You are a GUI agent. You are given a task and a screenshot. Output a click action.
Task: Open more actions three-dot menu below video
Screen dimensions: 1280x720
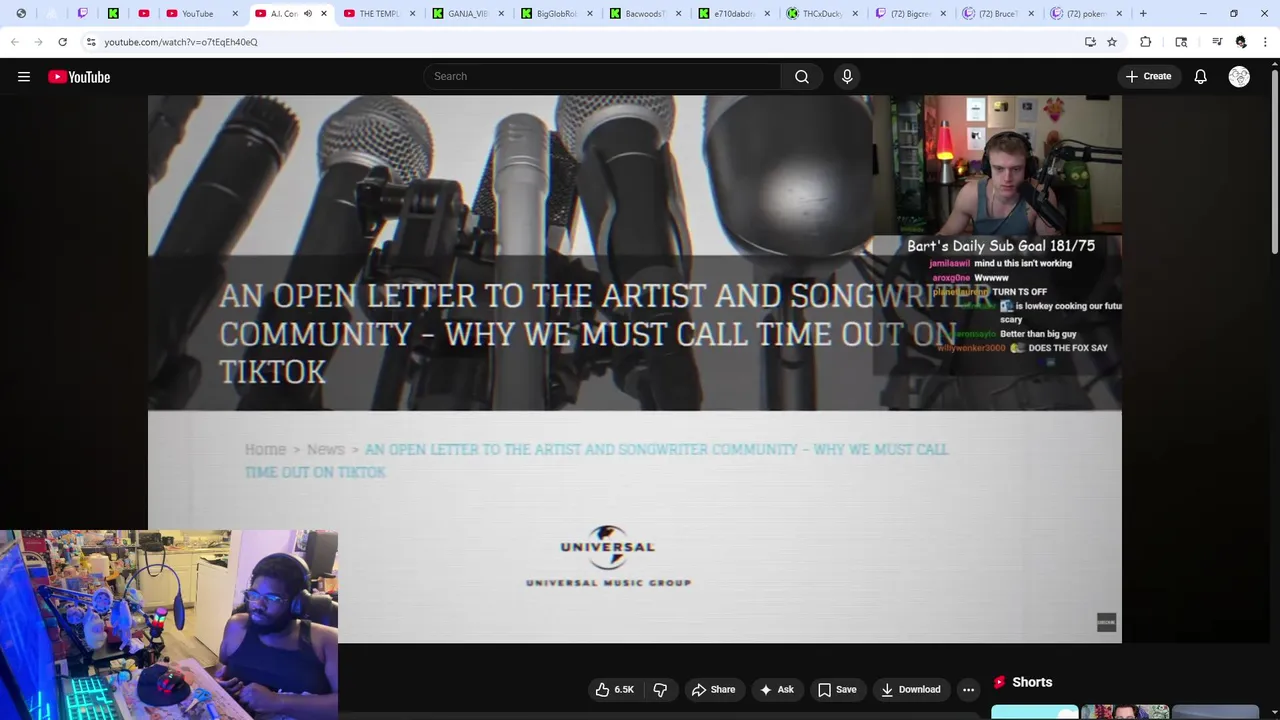pos(968,690)
